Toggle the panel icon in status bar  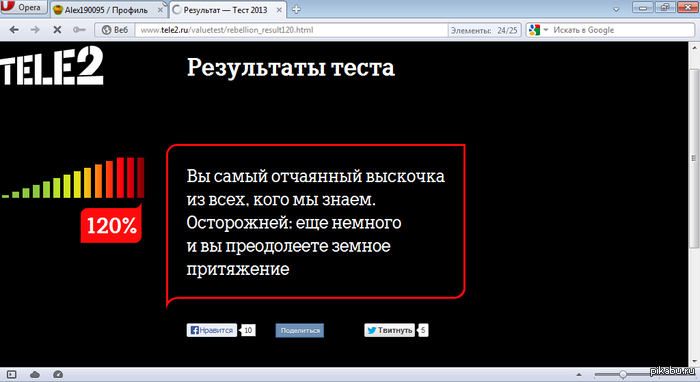pyautogui.click(x=11, y=375)
